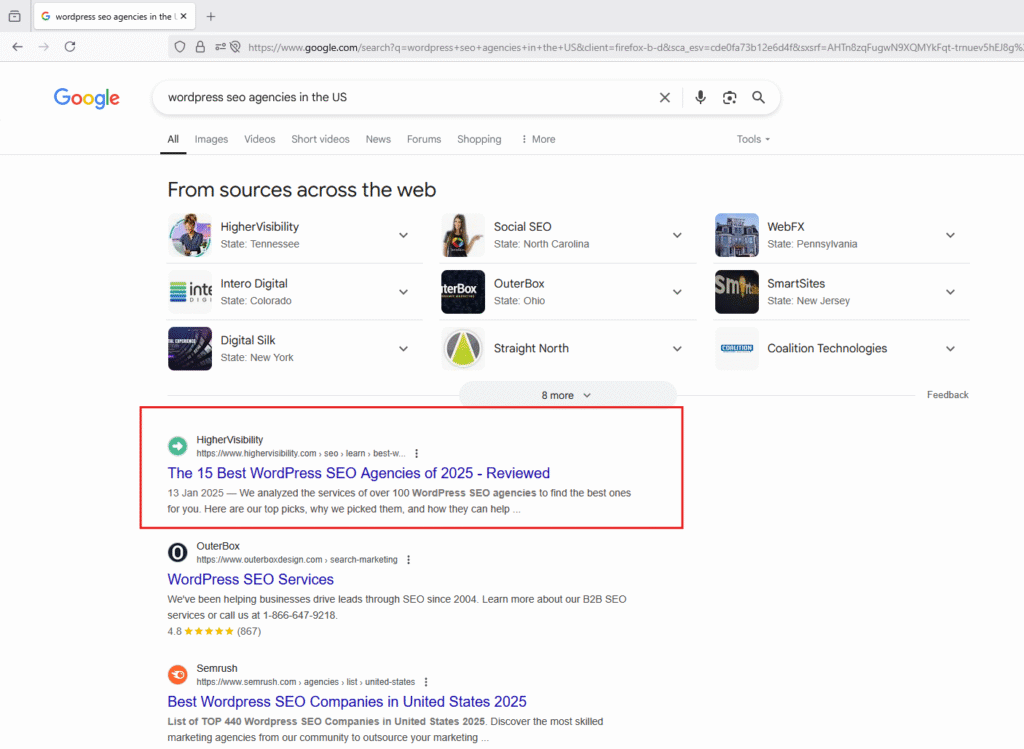
Task: Switch to the Images tab
Action: [211, 139]
